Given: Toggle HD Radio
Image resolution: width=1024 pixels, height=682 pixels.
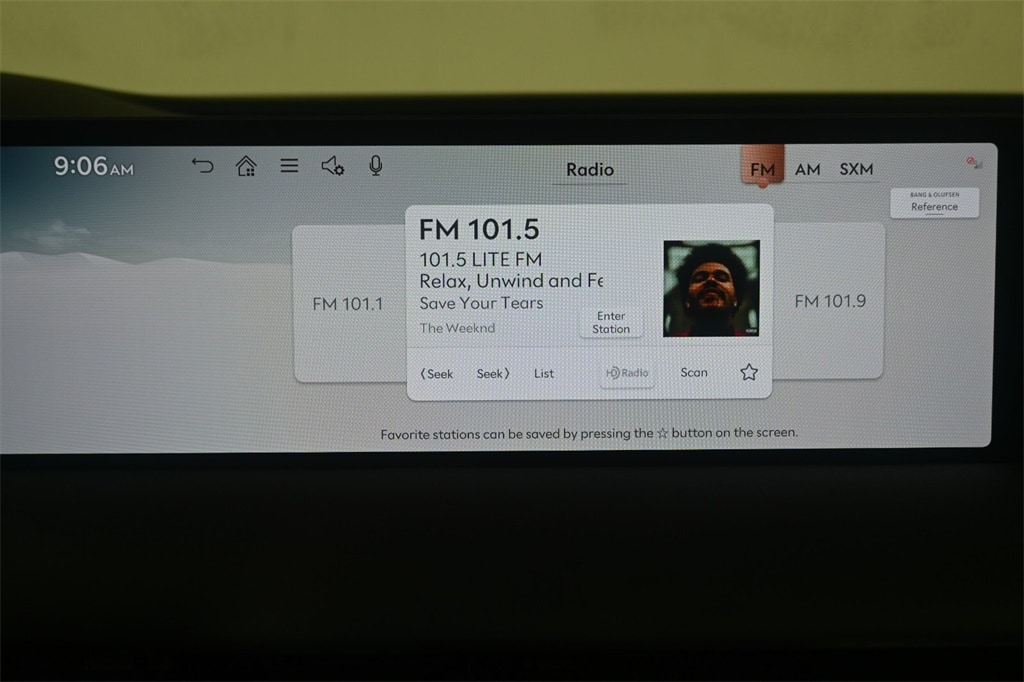Looking at the screenshot, I should pyautogui.click(x=627, y=373).
